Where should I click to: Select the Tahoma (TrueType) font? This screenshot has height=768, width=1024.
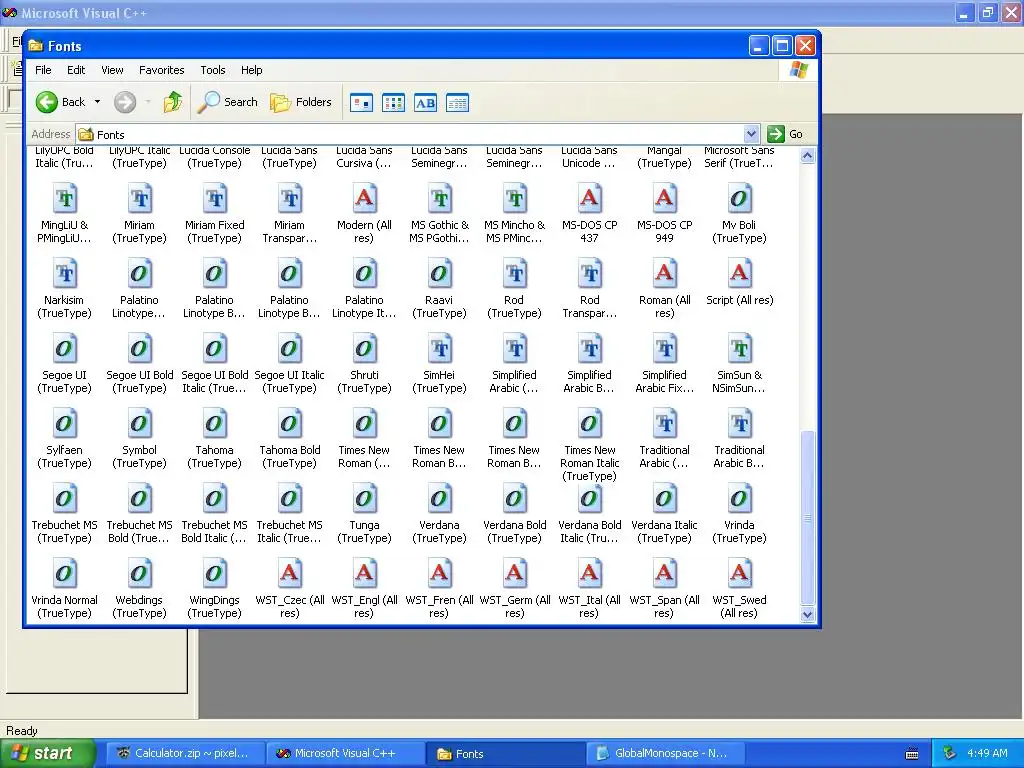pyautogui.click(x=214, y=440)
